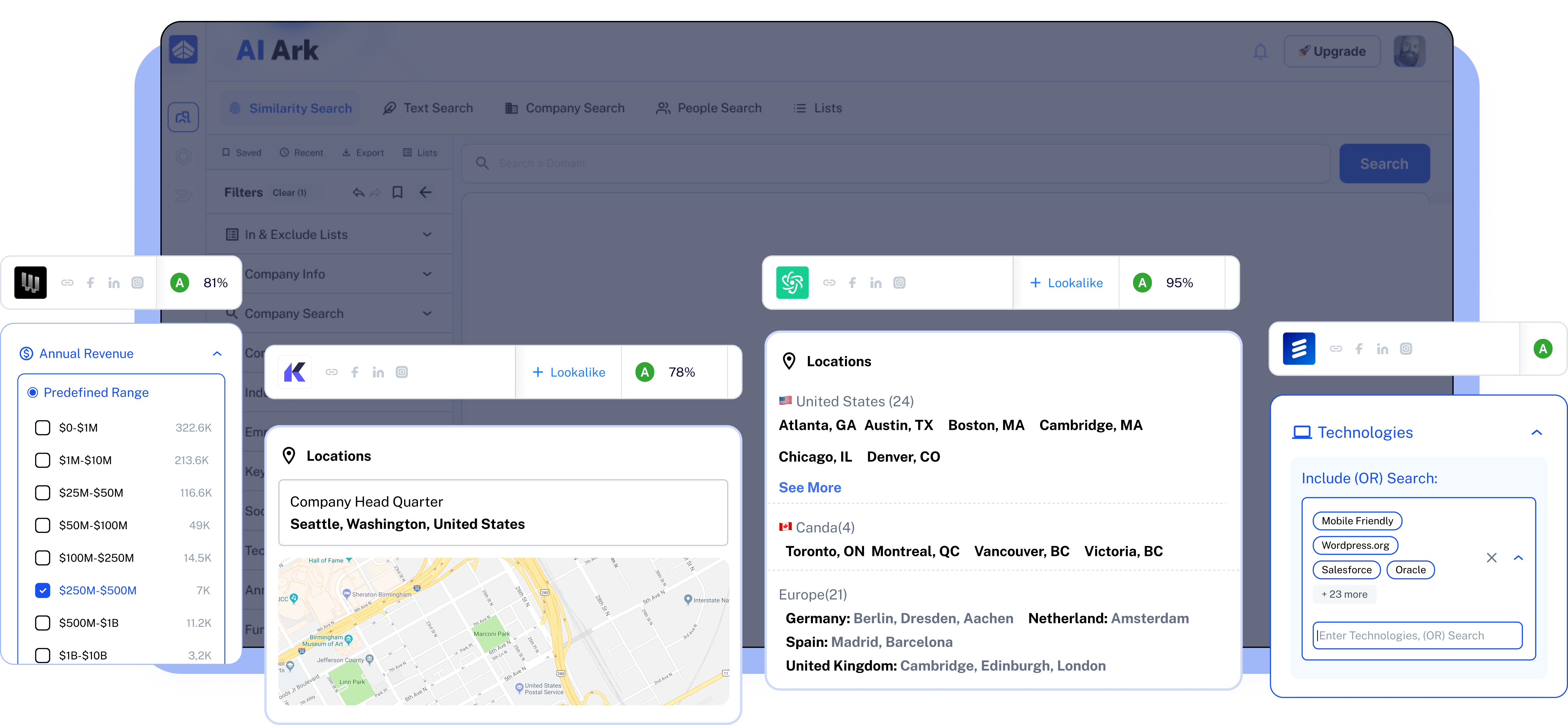Collapse tag list with chevron beside X
The image size is (1568, 725).
(x=1518, y=558)
